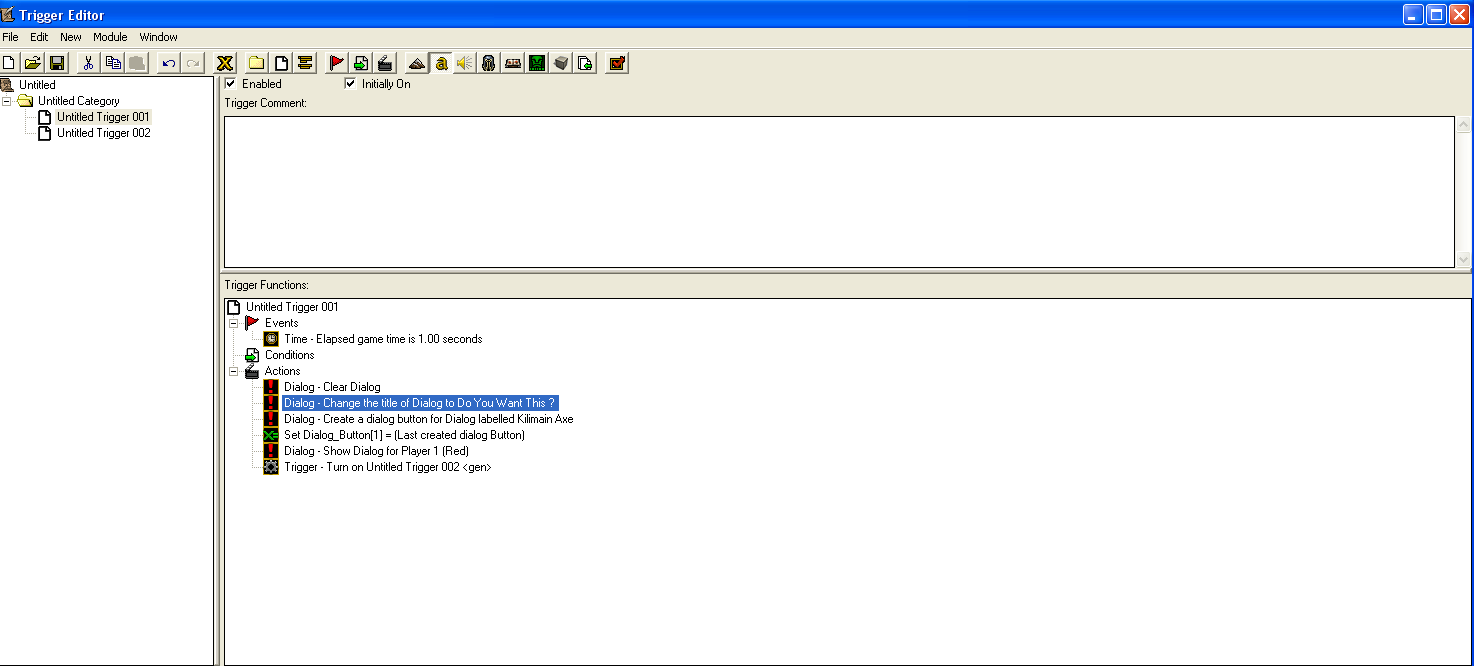1474x666 pixels.
Task: Select the Events label
Action: tap(281, 323)
